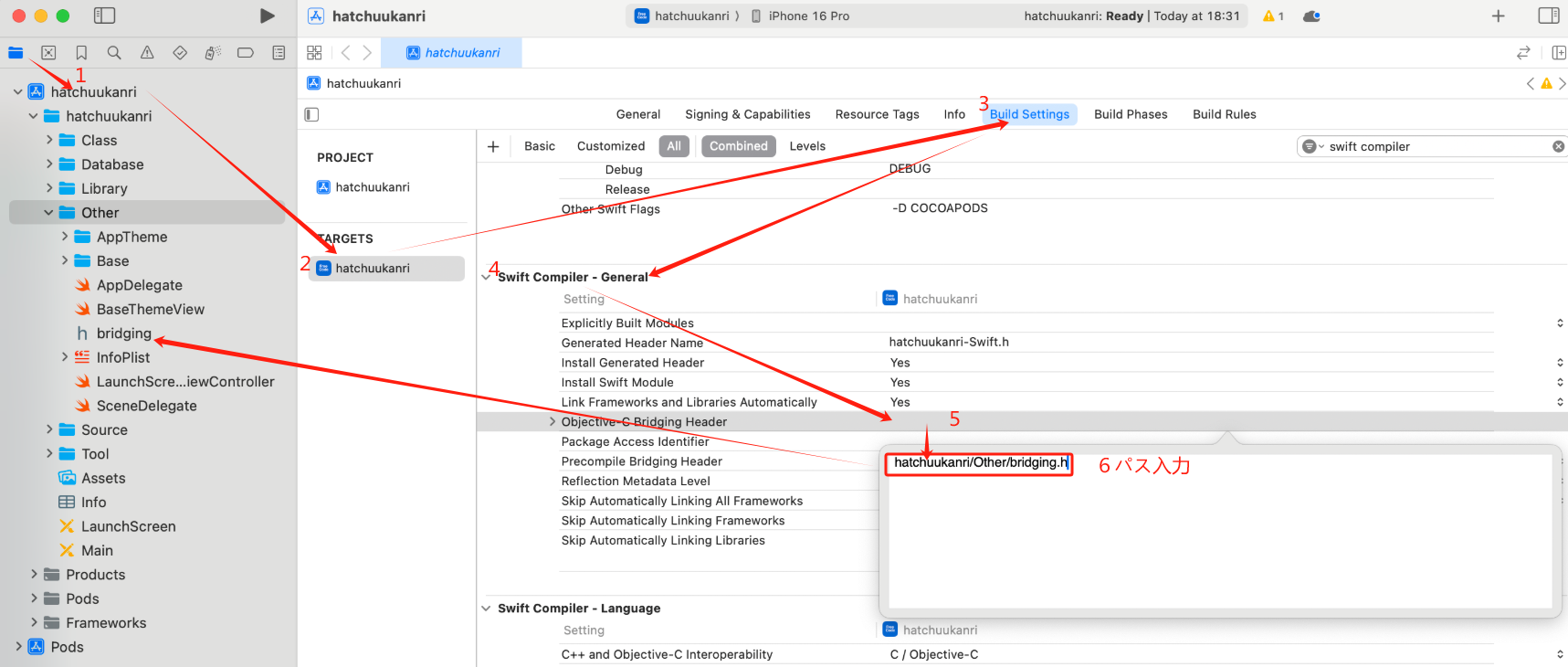Open the Project navigator folder icon
Viewport: 1568px width, 667px height.
(x=16, y=53)
